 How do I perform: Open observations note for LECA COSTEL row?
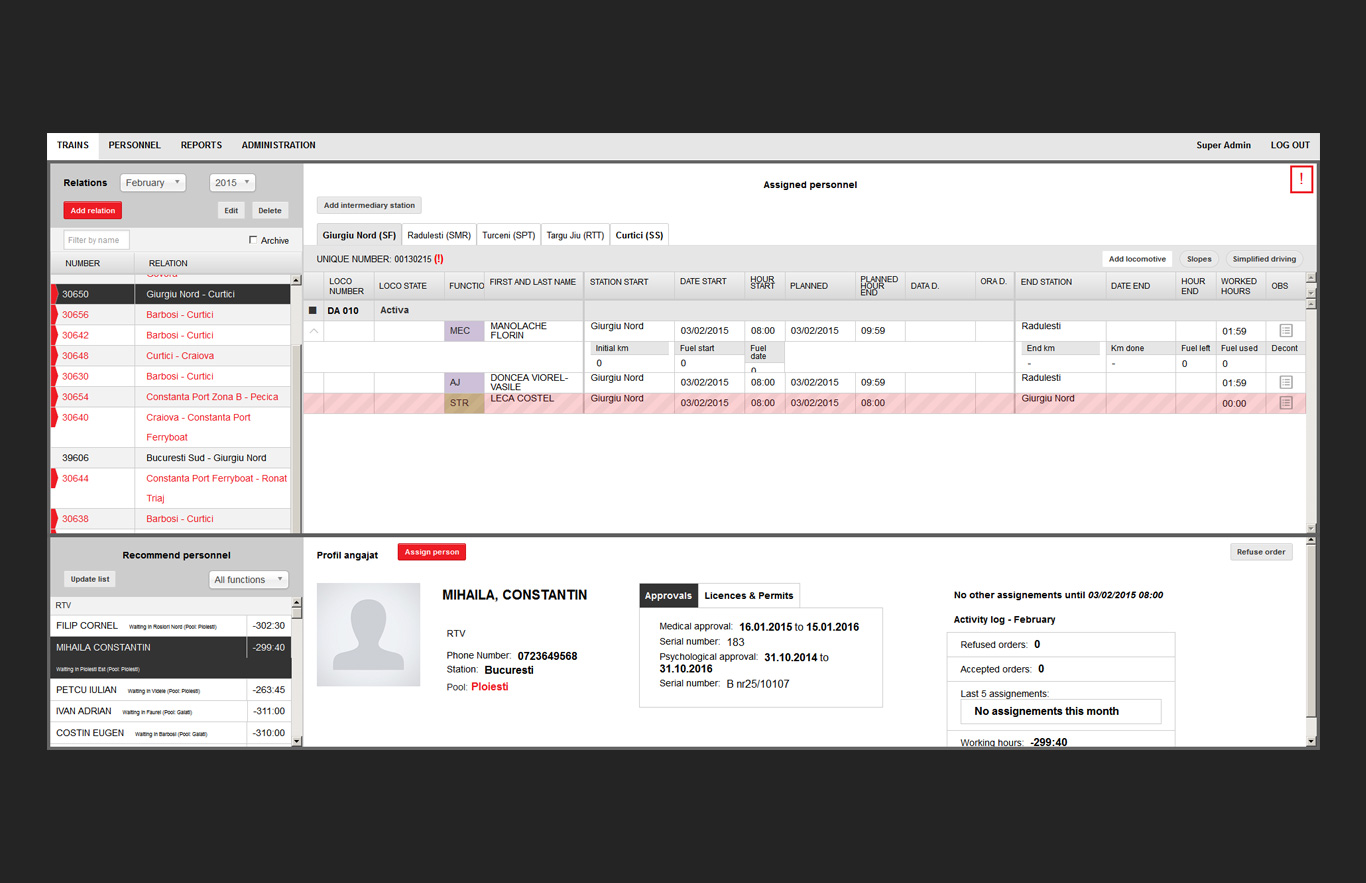tap(1286, 402)
